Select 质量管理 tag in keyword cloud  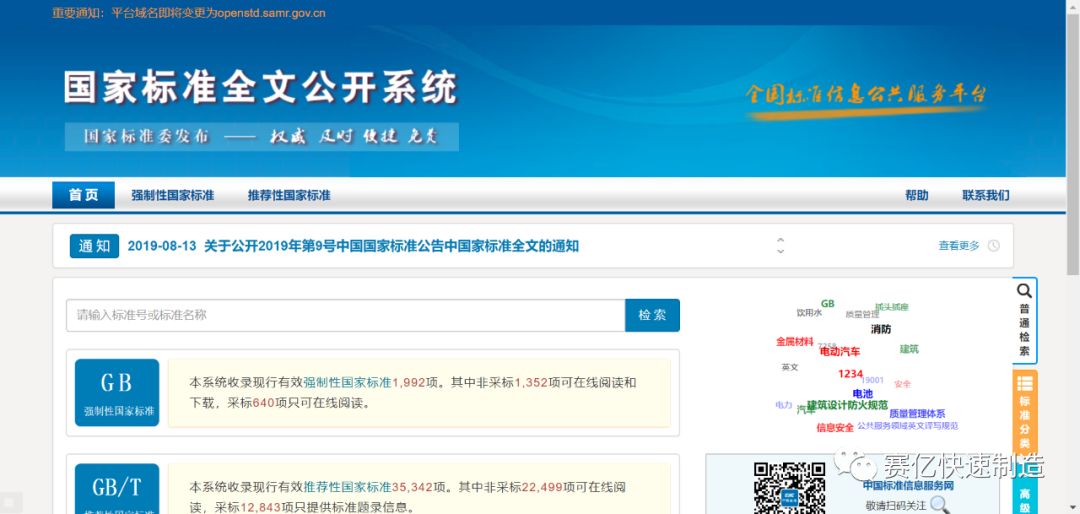tap(862, 314)
